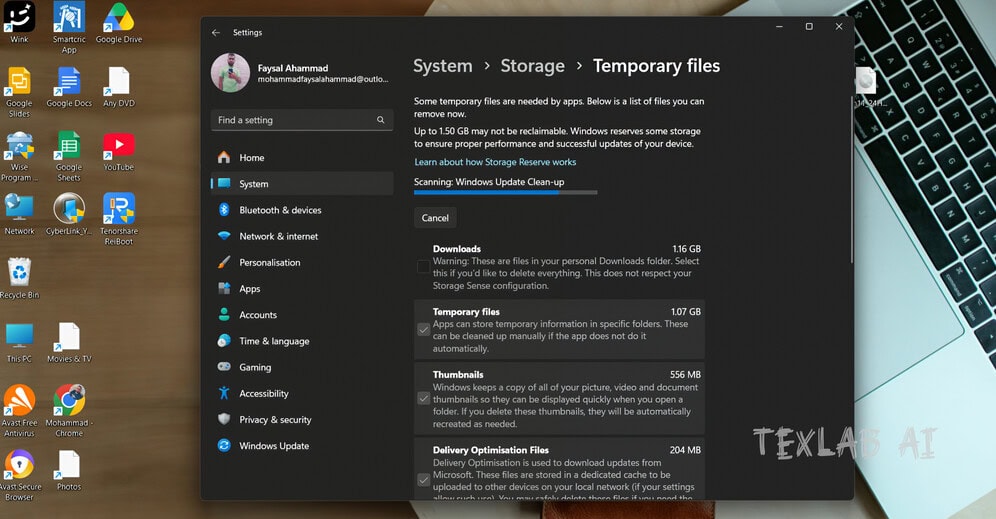Open Apps settings
Image resolution: width=996 pixels, height=519 pixels.
[x=302, y=288]
